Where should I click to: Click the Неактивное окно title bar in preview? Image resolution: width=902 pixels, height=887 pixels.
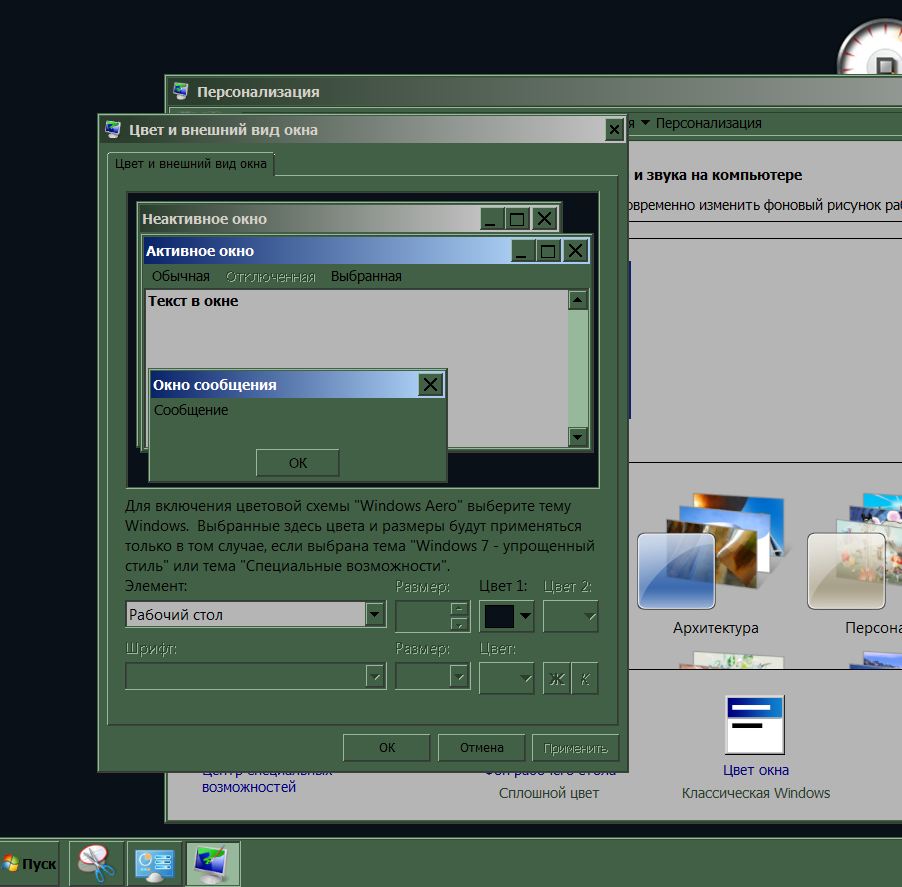(311, 219)
